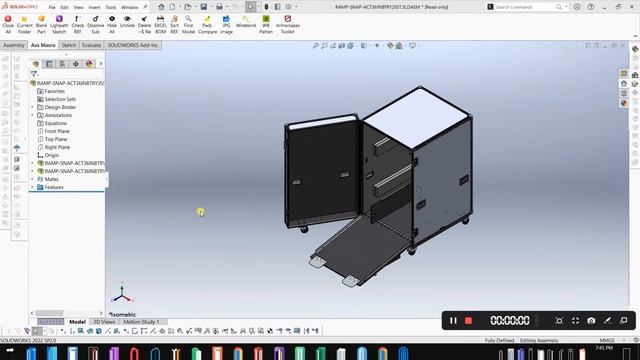Click the Delete ~$ file macro
This screenshot has width=640, height=360.
(x=144, y=24)
